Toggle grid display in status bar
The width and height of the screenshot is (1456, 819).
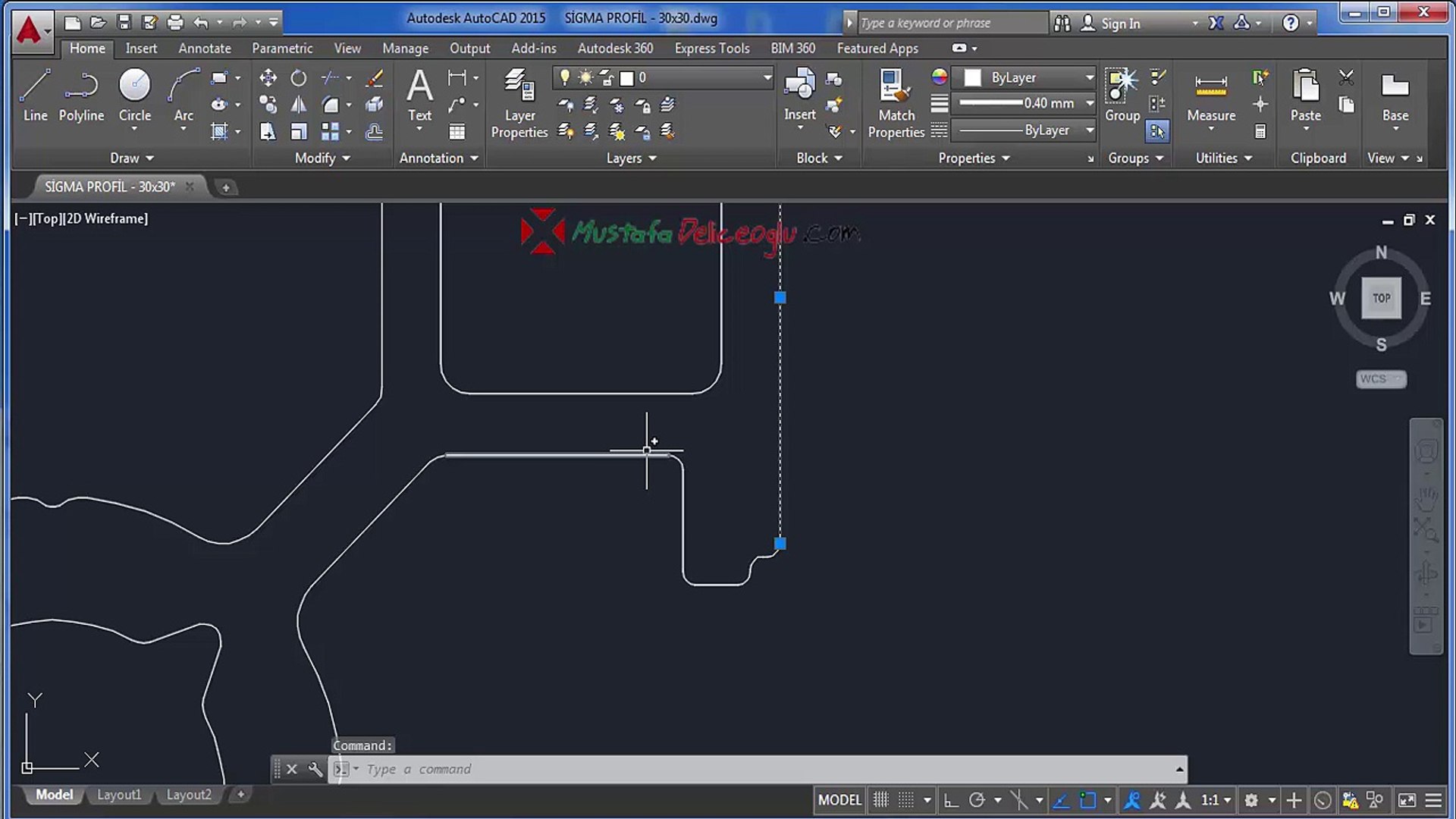tap(880, 800)
